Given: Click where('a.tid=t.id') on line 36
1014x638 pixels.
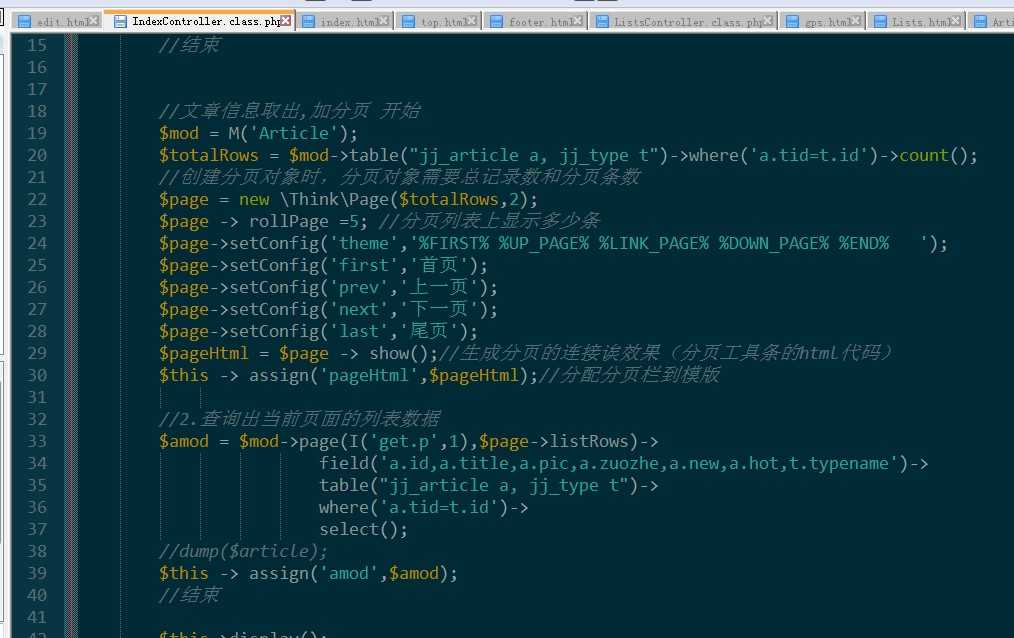Looking at the screenshot, I should pos(413,507).
